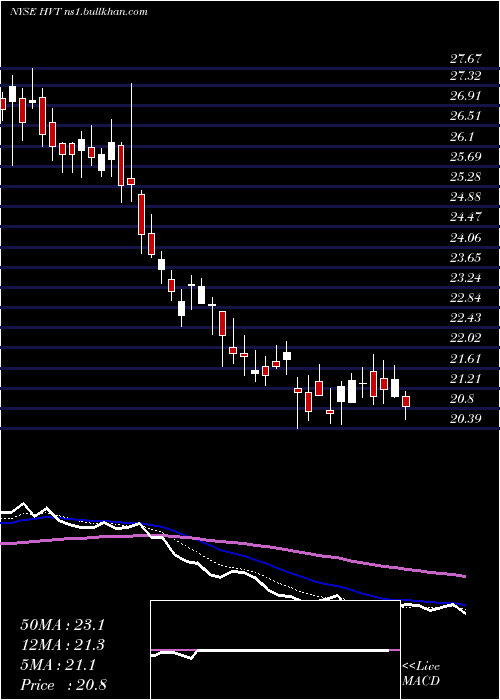Image resolution: width=500 pixels, height=700 pixels.
Task: Click the 25.69 price axis label
Action: pos(466,157)
